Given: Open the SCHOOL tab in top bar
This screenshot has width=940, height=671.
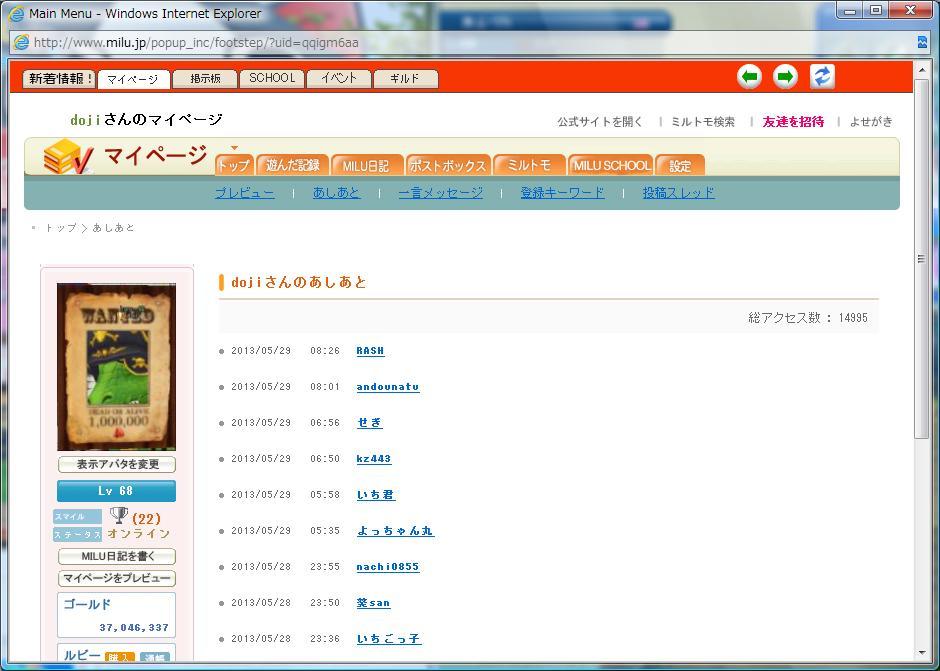Looking at the screenshot, I should 272,78.
